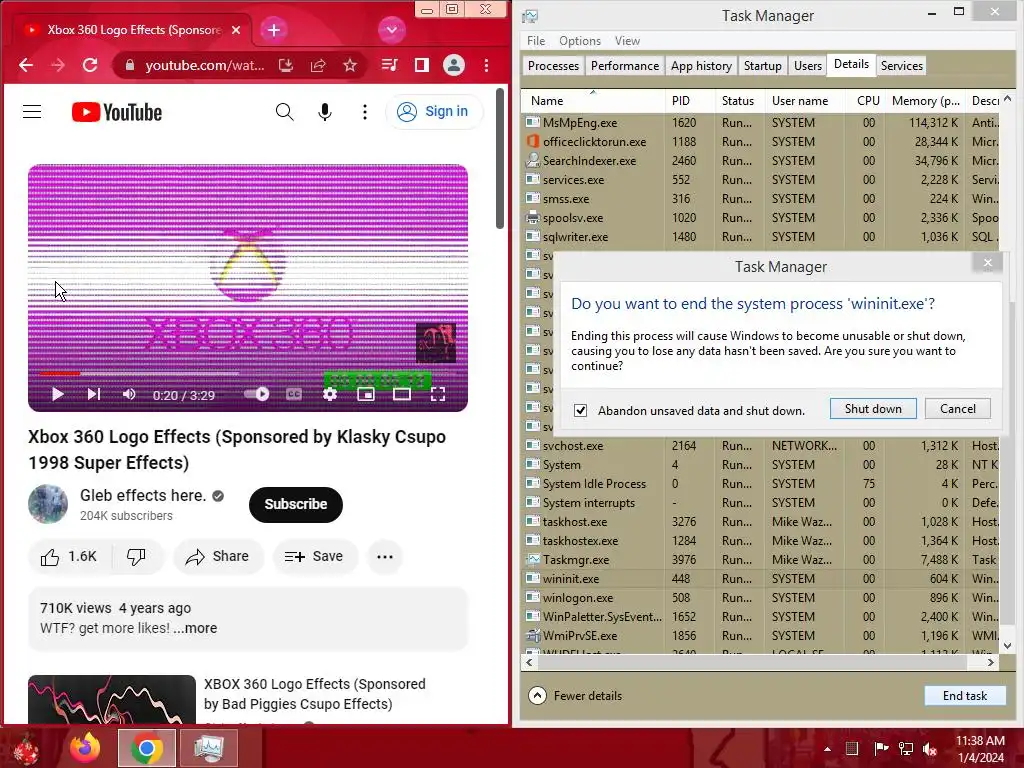Play the video
The width and height of the screenshot is (1024, 768).
point(57,394)
